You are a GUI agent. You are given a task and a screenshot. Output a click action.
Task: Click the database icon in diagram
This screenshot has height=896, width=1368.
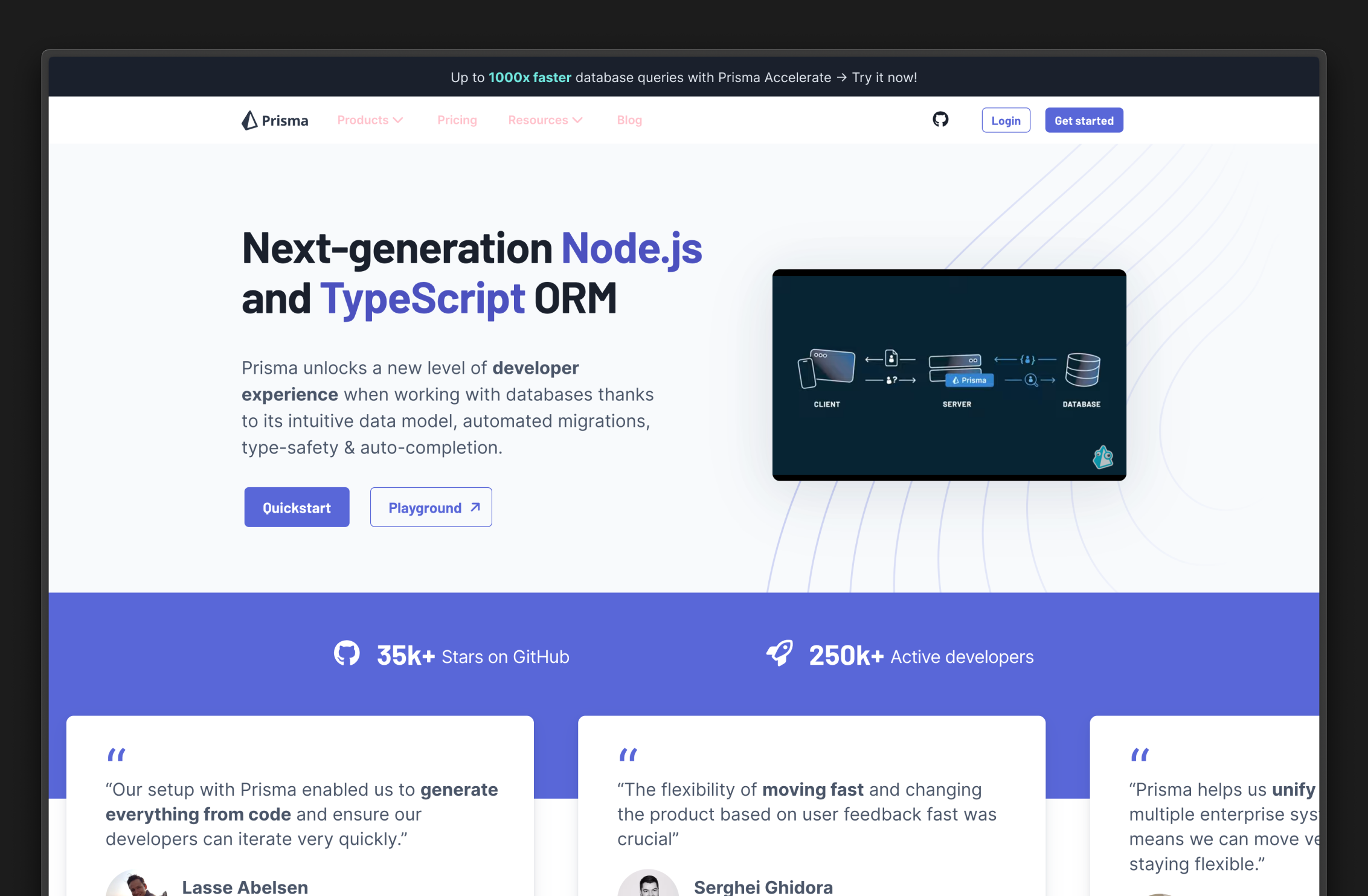(1082, 370)
